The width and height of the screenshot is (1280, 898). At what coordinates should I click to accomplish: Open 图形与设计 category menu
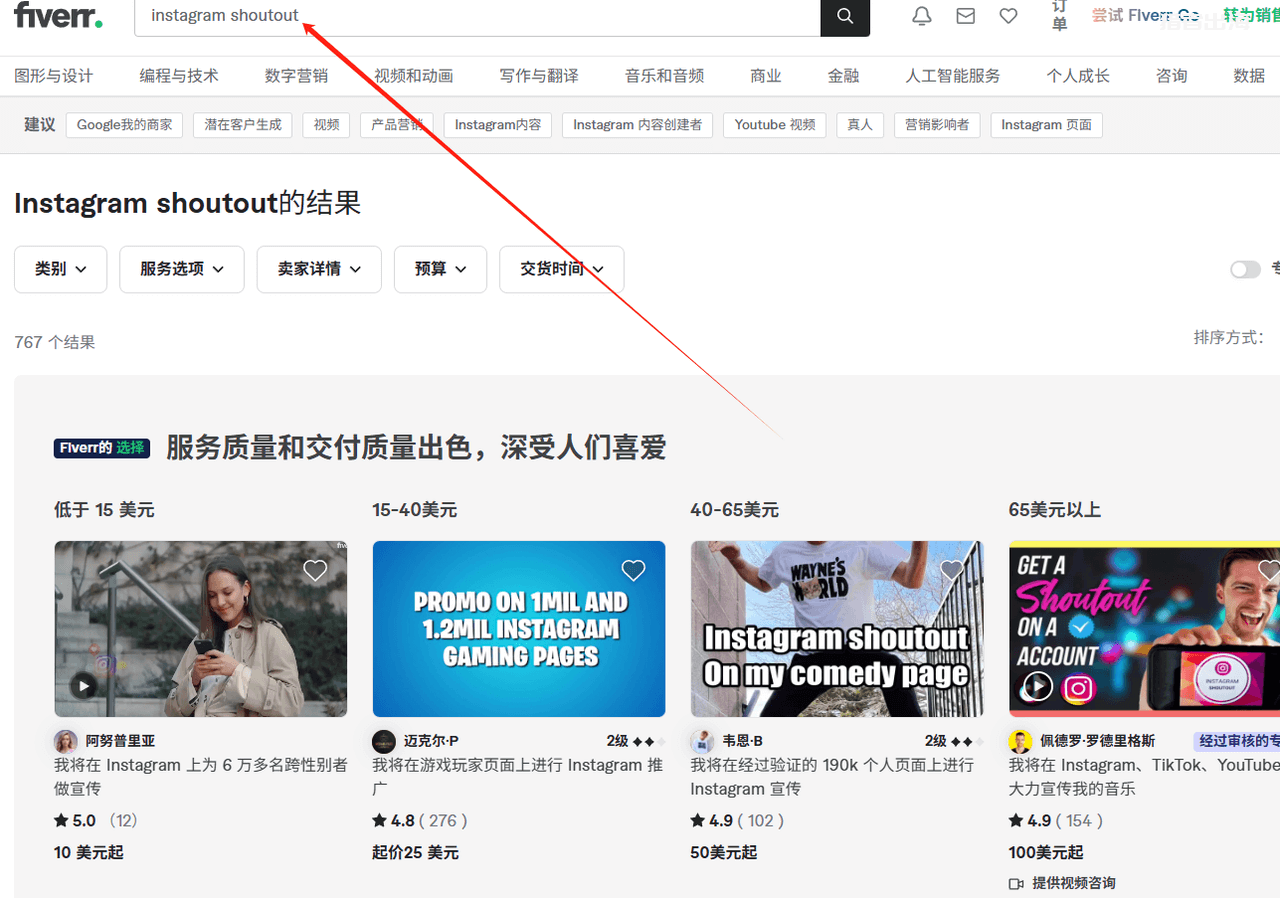pos(54,76)
